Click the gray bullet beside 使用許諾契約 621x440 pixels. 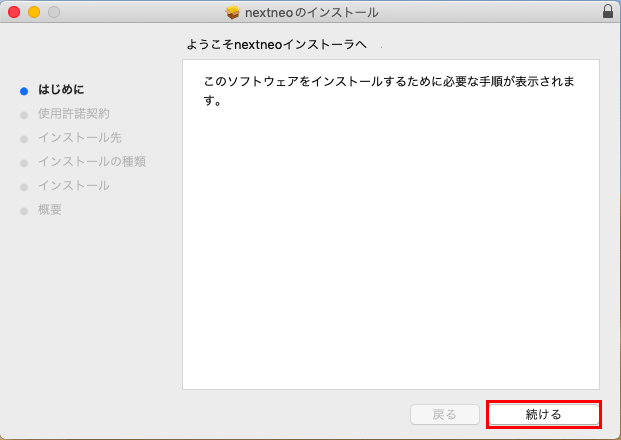coord(24,114)
